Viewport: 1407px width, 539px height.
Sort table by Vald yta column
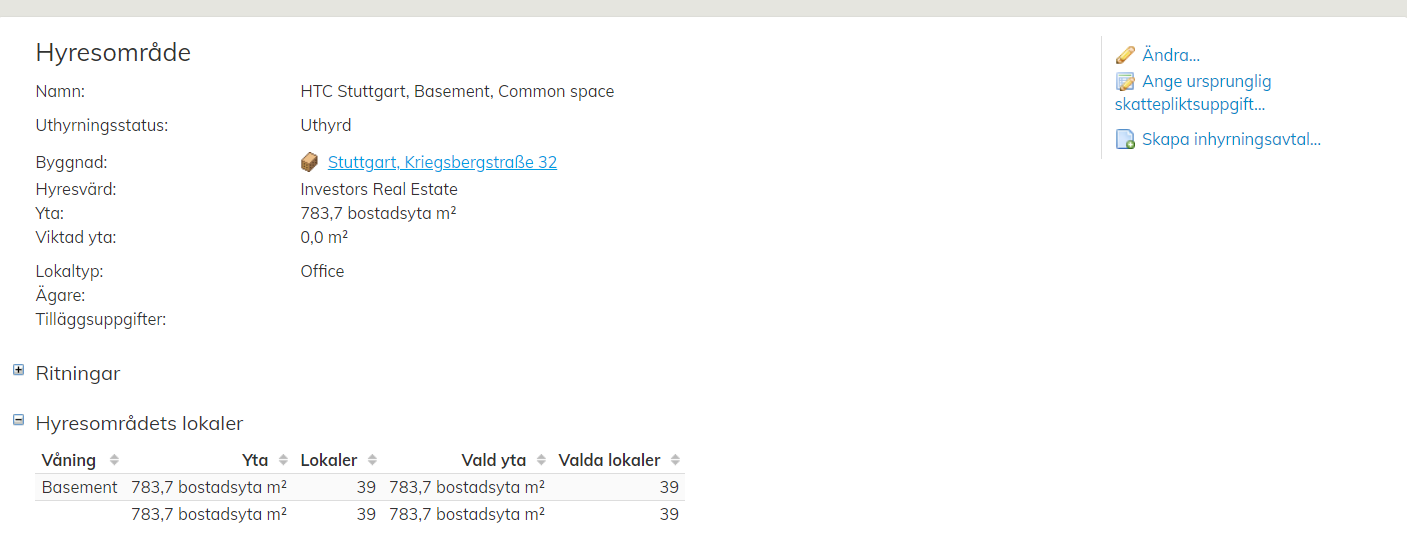point(541,460)
